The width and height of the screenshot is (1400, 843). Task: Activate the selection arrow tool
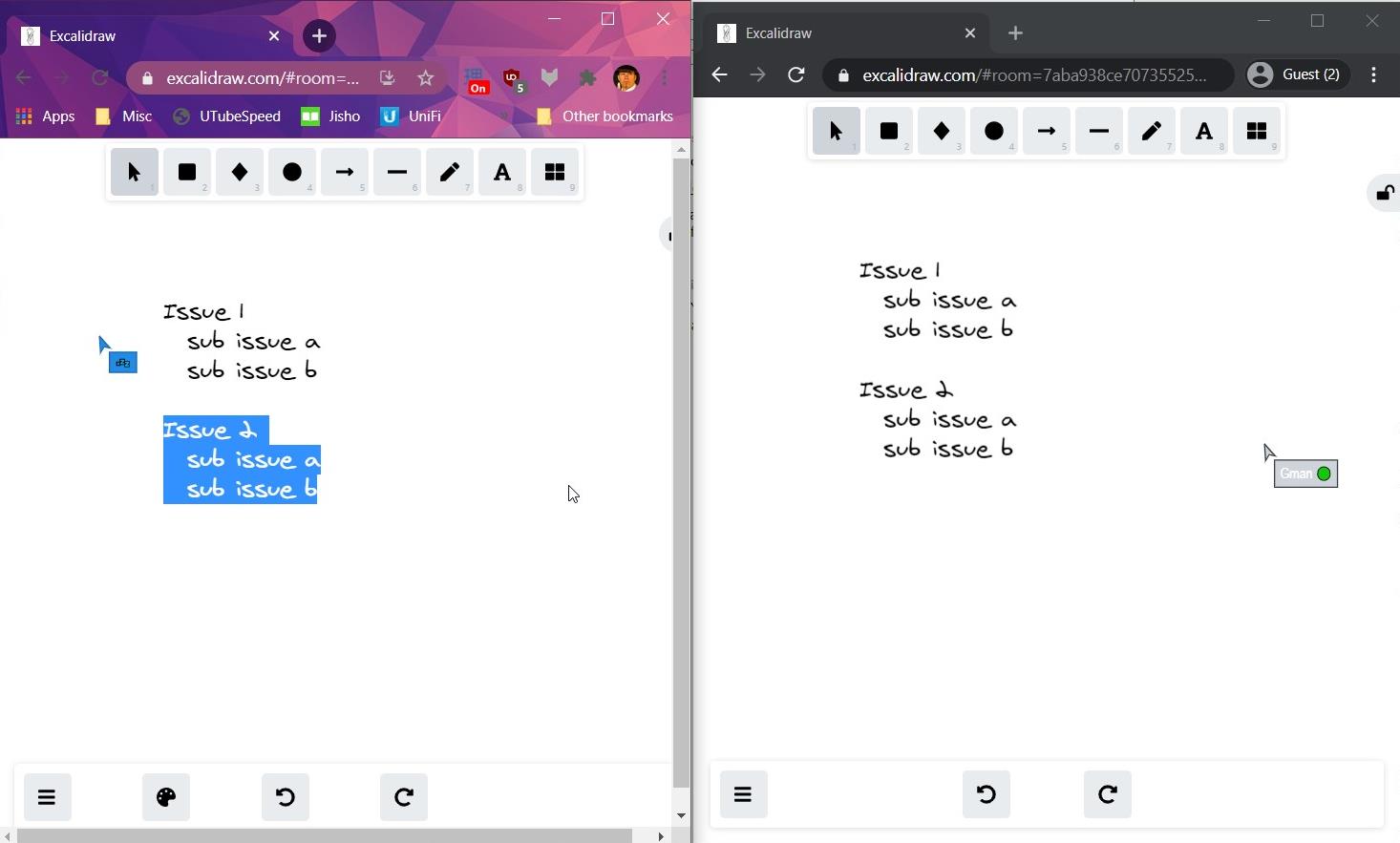[134, 172]
